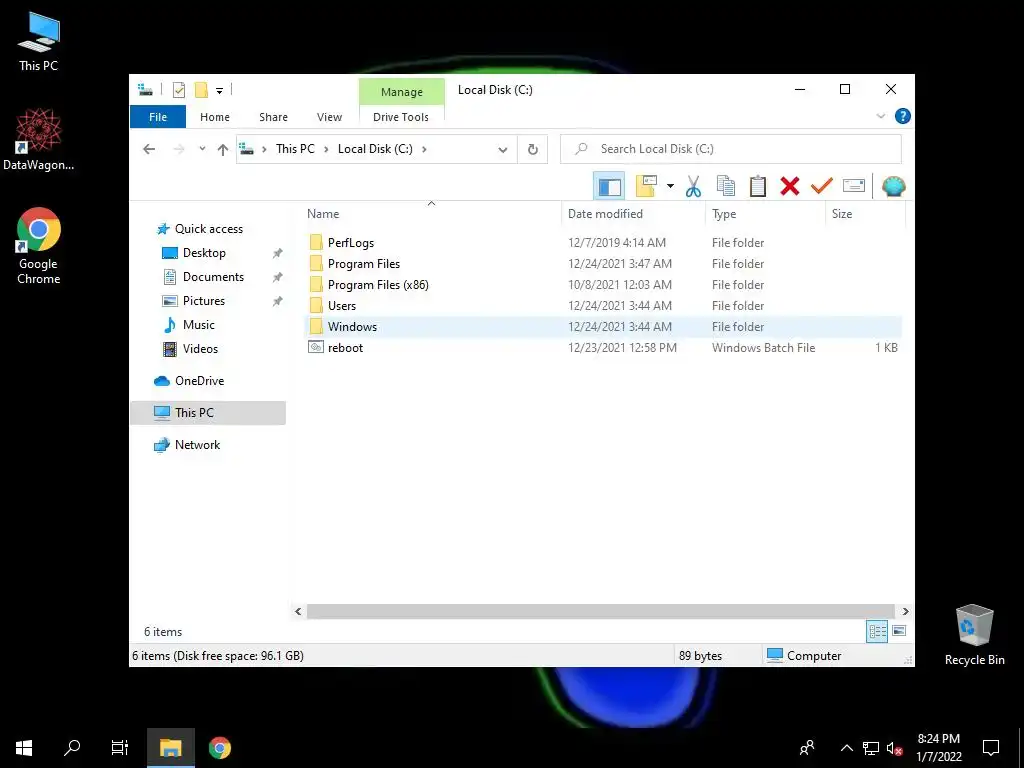Image resolution: width=1024 pixels, height=768 pixels.
Task: Expand the chevron after Local Disk (C:) in path
Action: pos(424,150)
